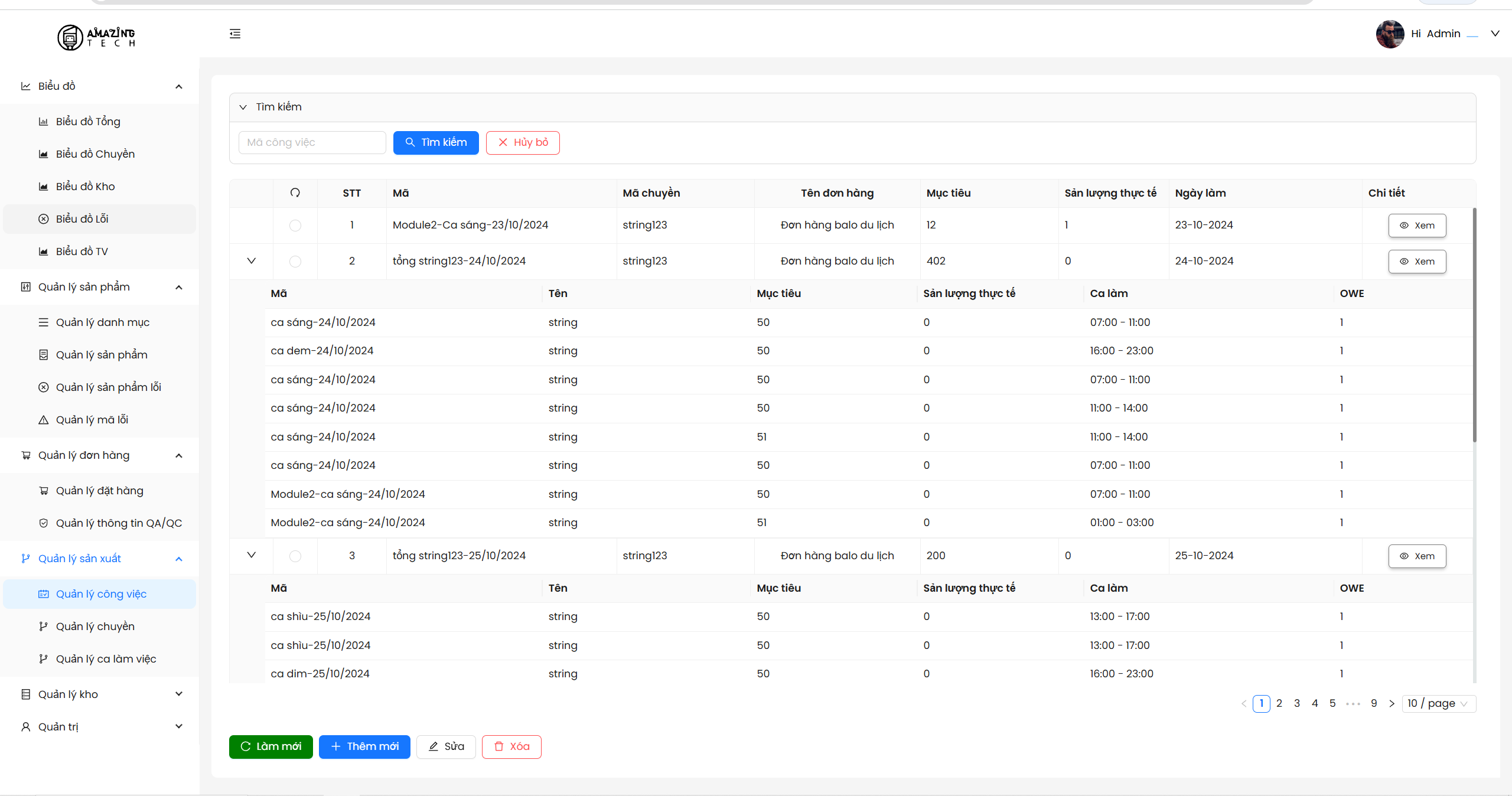Open Biểu đồ Lỗi with circled-X icon
The height and width of the screenshot is (796, 1512).
click(82, 219)
